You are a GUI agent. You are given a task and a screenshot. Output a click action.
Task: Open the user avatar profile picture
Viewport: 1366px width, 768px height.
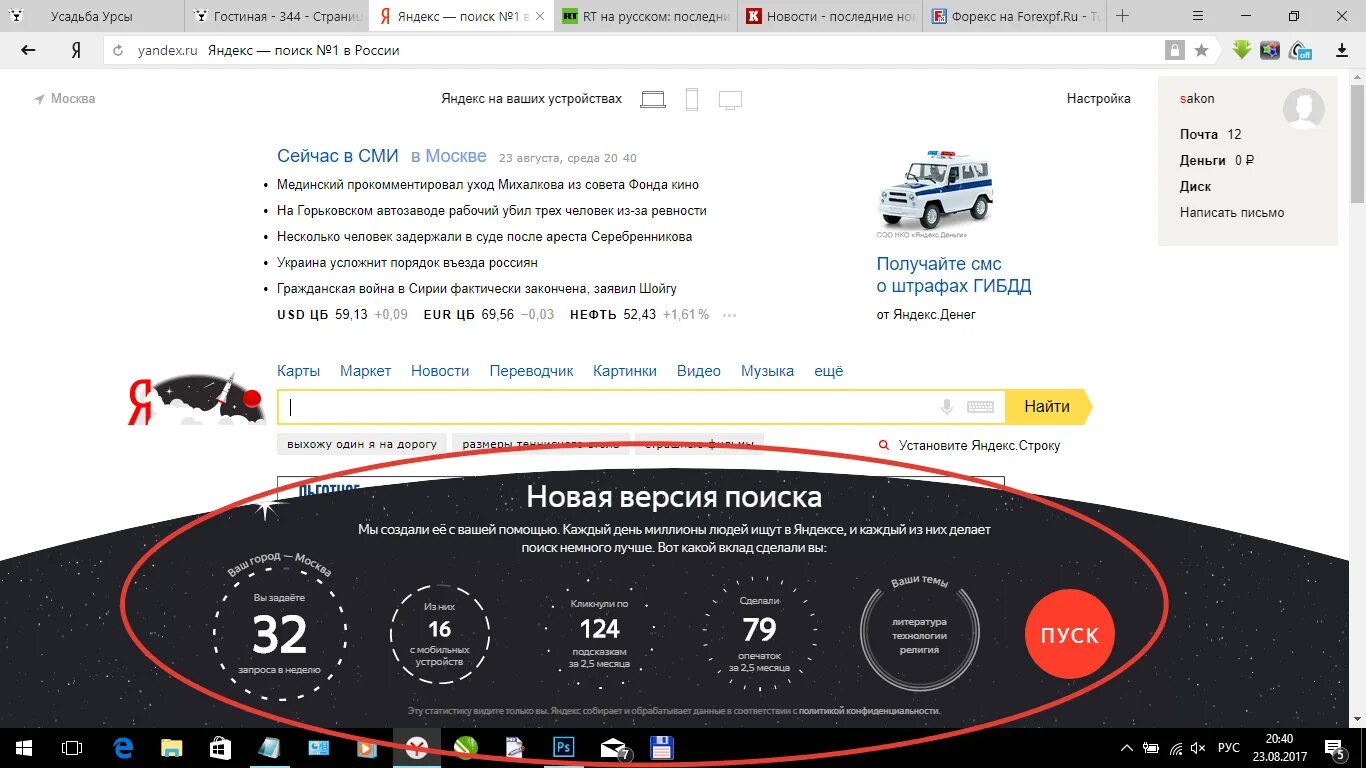point(1304,108)
